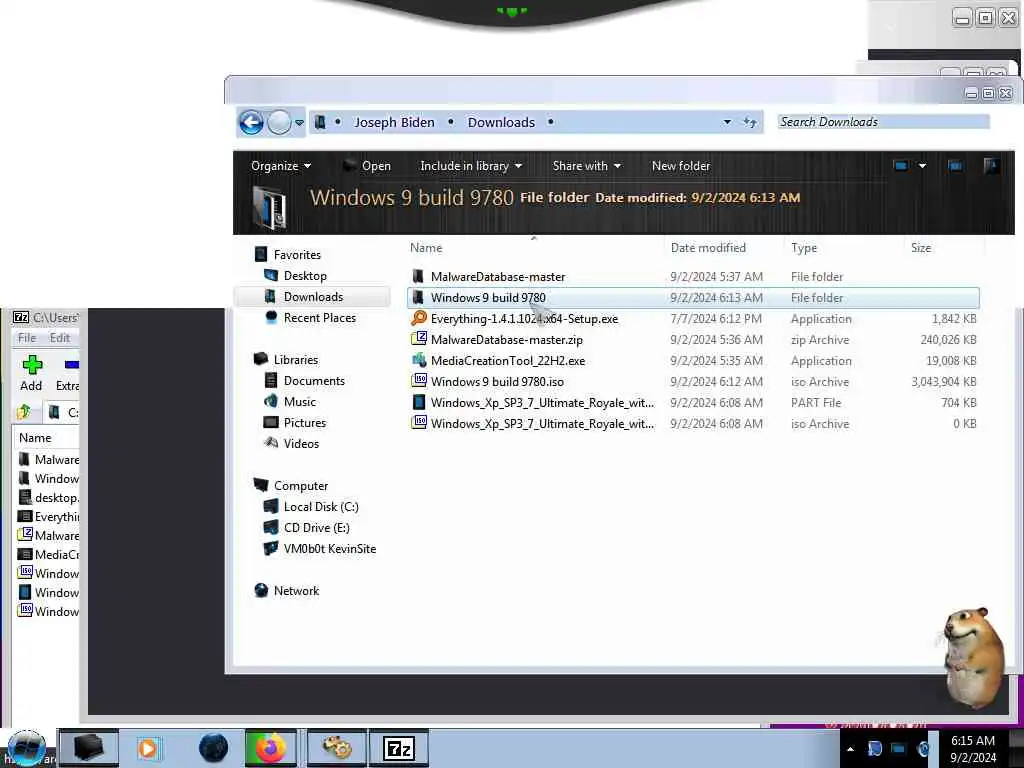Launch media player from the taskbar
The image size is (1024, 768).
click(148, 748)
